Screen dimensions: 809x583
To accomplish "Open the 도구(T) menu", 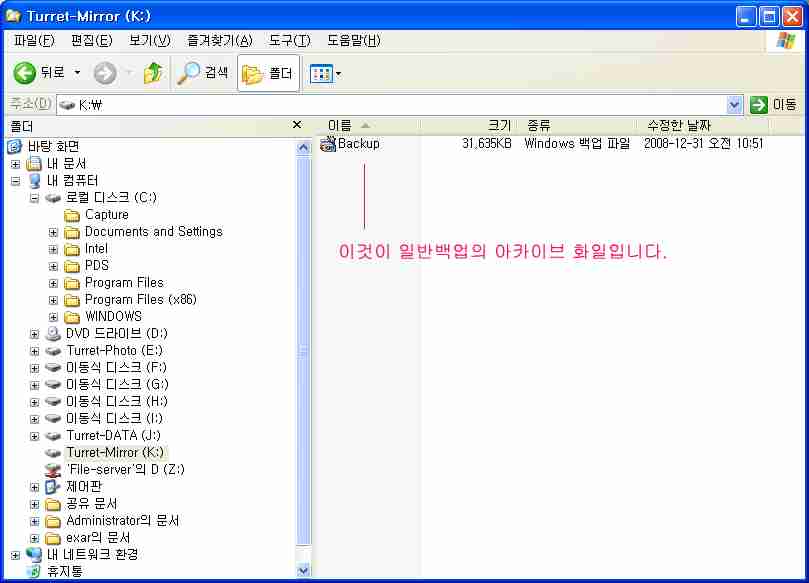I will pos(289,40).
